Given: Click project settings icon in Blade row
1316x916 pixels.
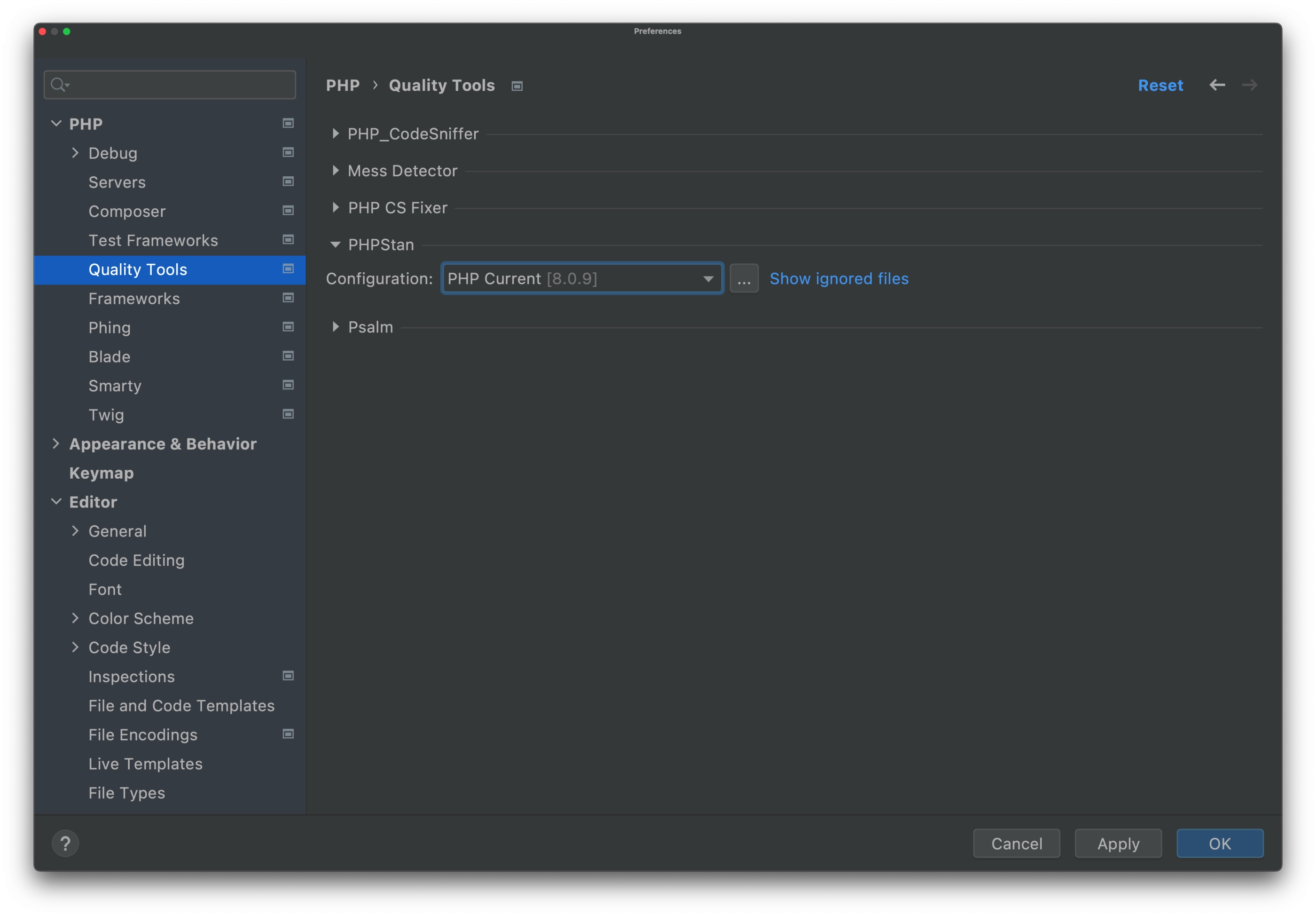Looking at the screenshot, I should [288, 356].
